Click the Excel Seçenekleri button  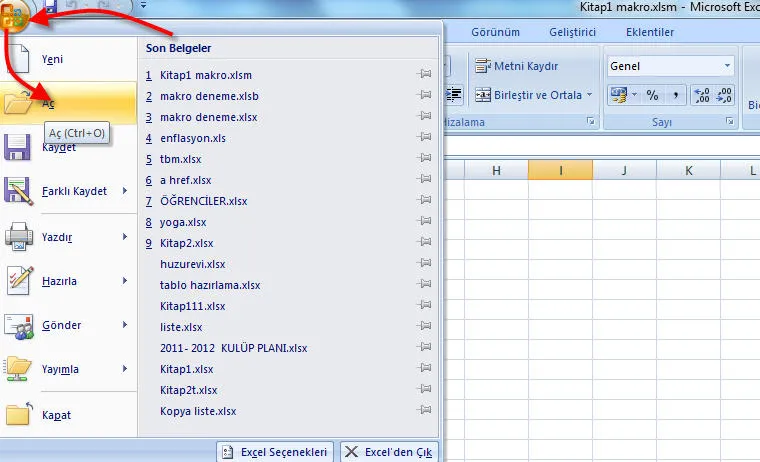(x=275, y=452)
